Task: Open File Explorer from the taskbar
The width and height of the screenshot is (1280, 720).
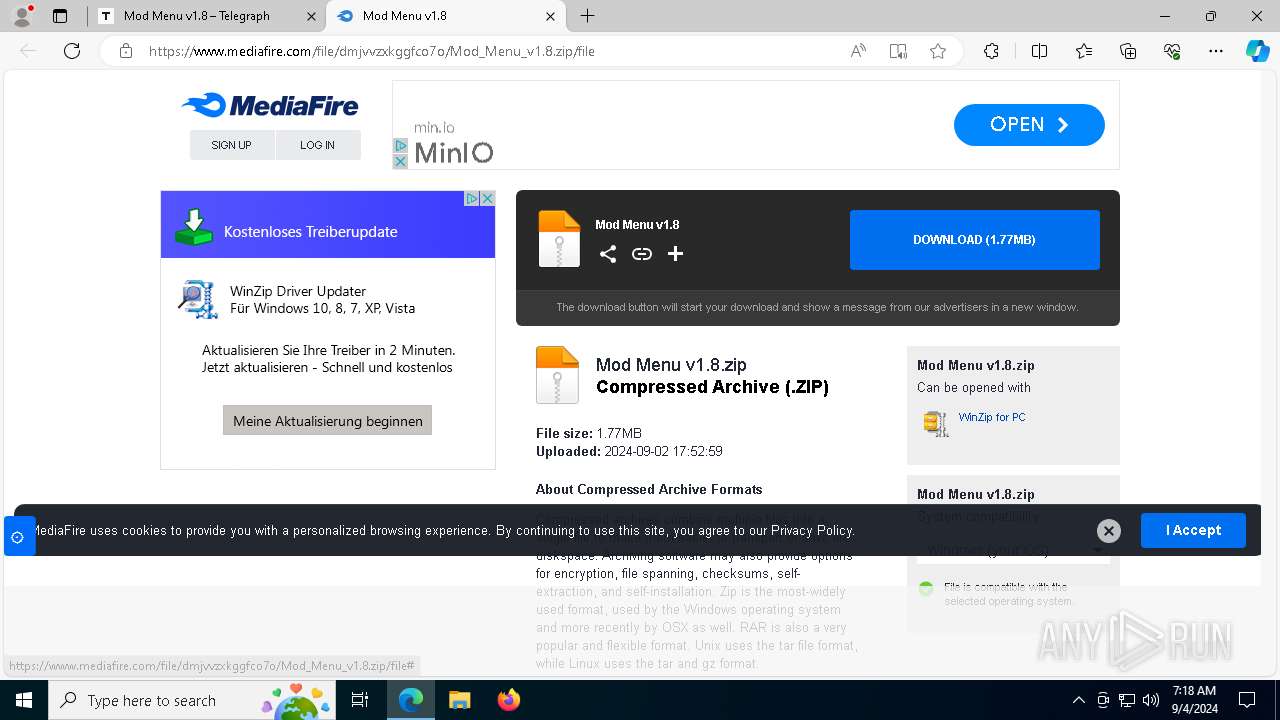Action: pyautogui.click(x=459, y=700)
